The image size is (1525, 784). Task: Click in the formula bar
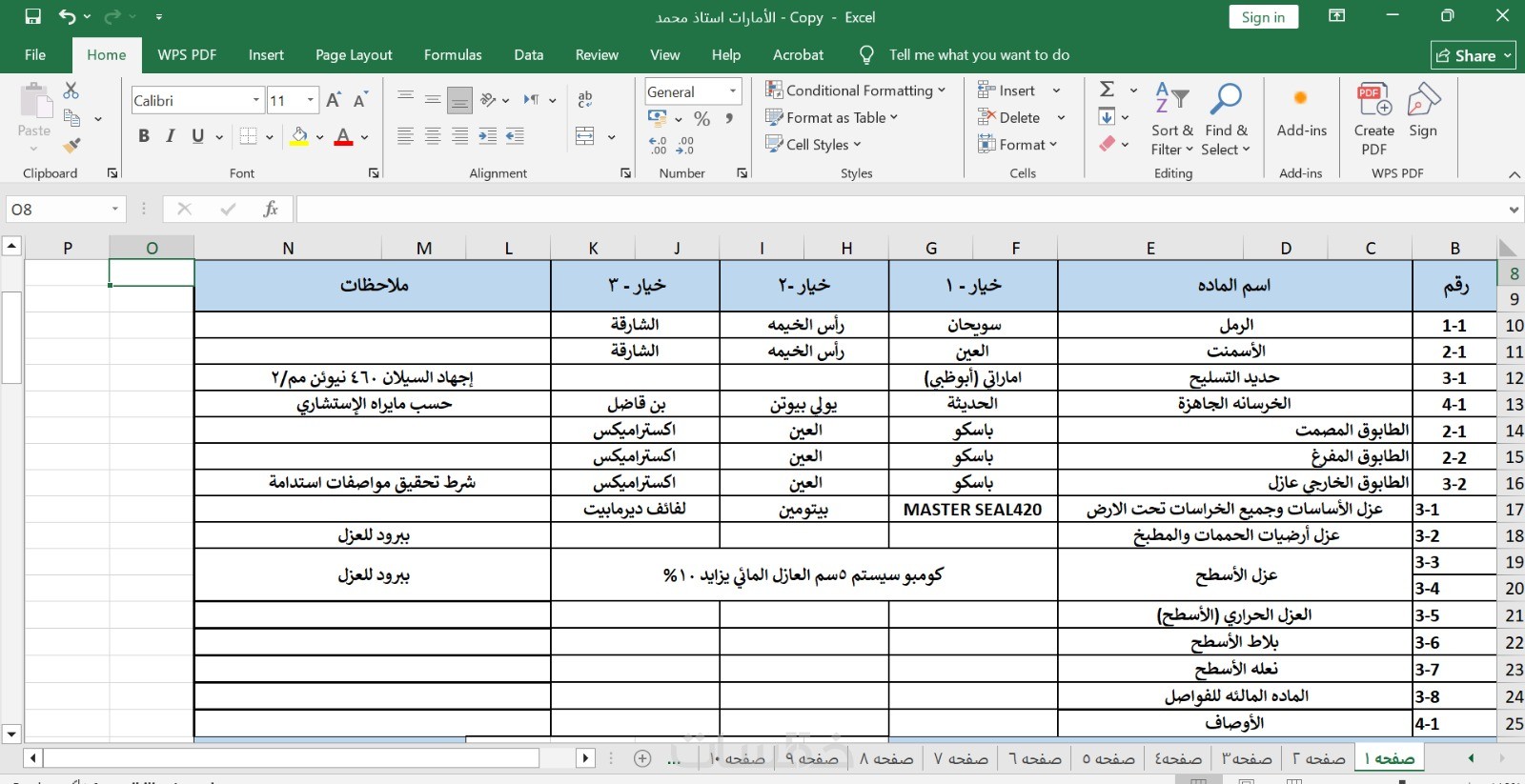coord(901,210)
